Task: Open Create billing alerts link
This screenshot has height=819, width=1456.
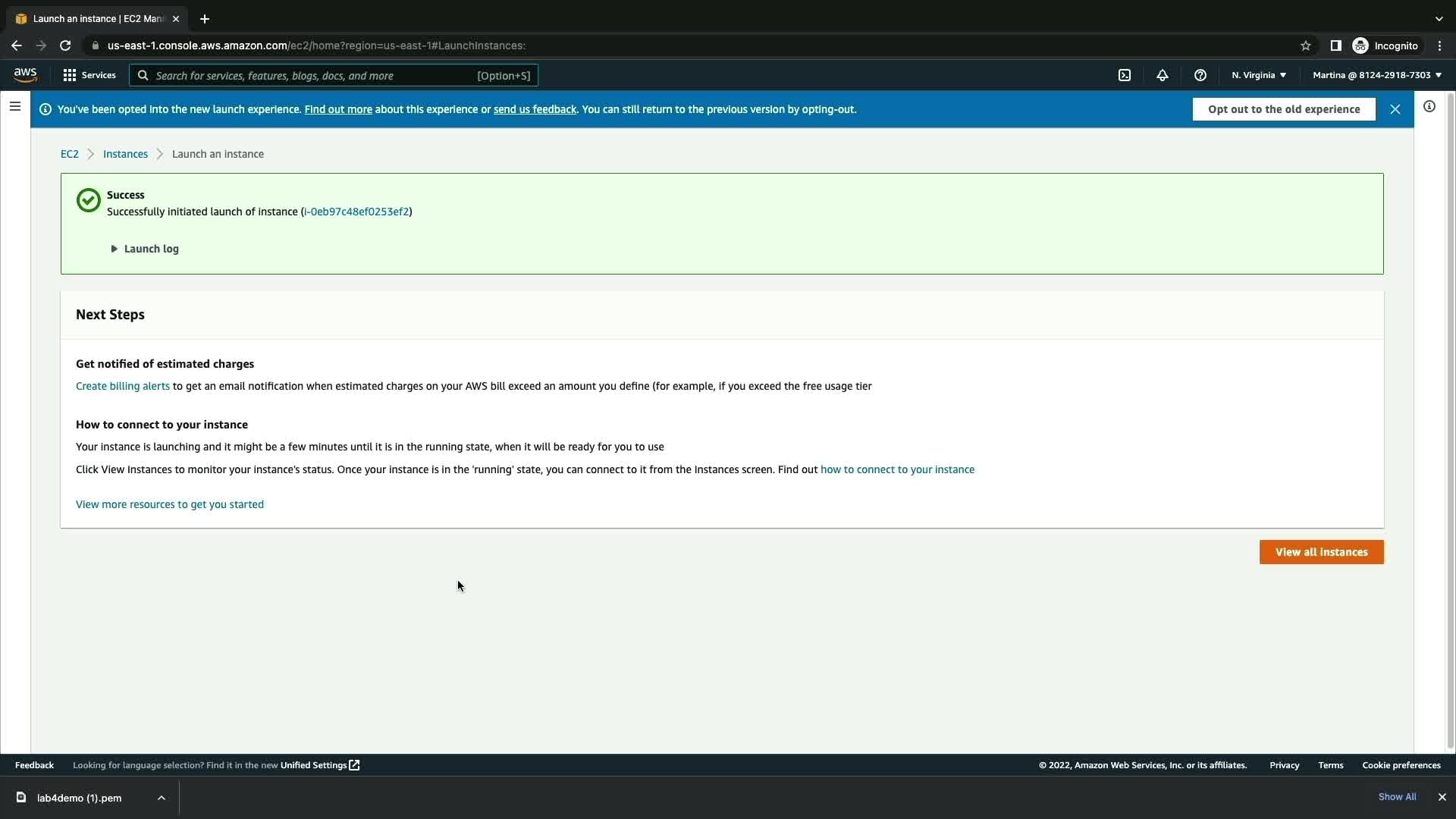Action: pyautogui.click(x=122, y=386)
